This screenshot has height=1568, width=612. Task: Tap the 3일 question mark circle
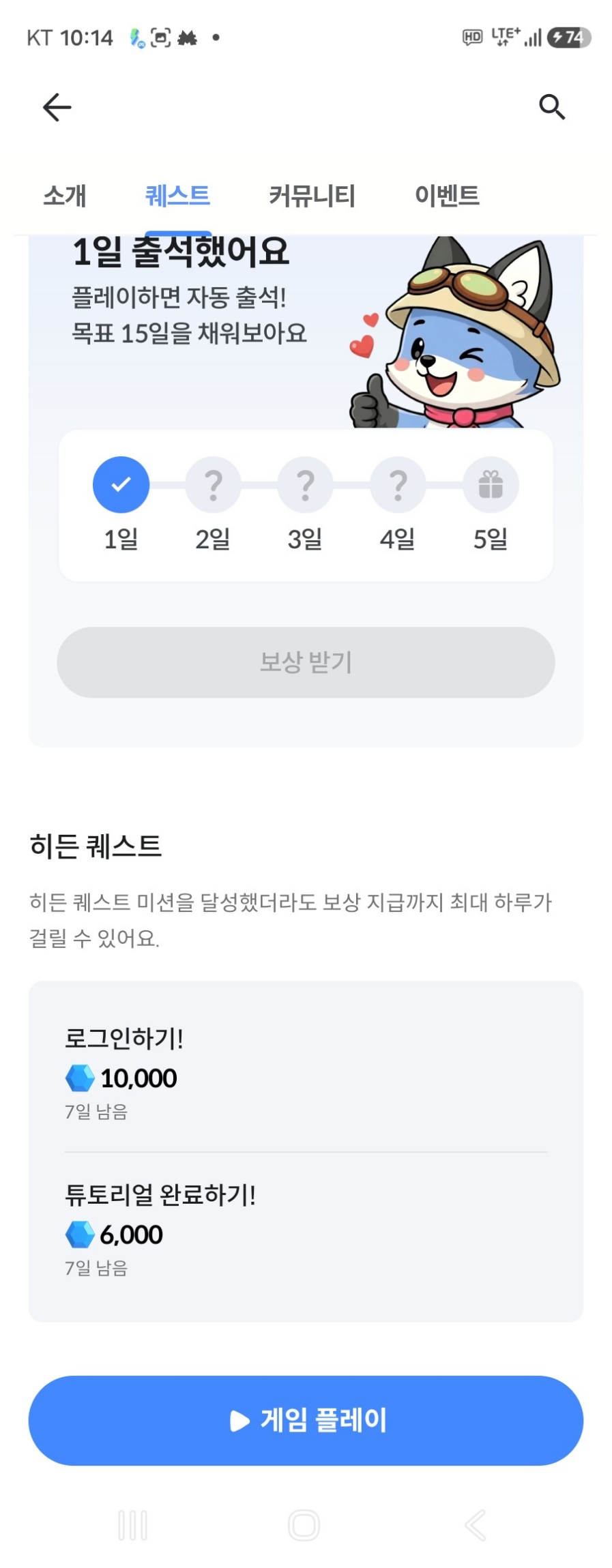[306, 484]
